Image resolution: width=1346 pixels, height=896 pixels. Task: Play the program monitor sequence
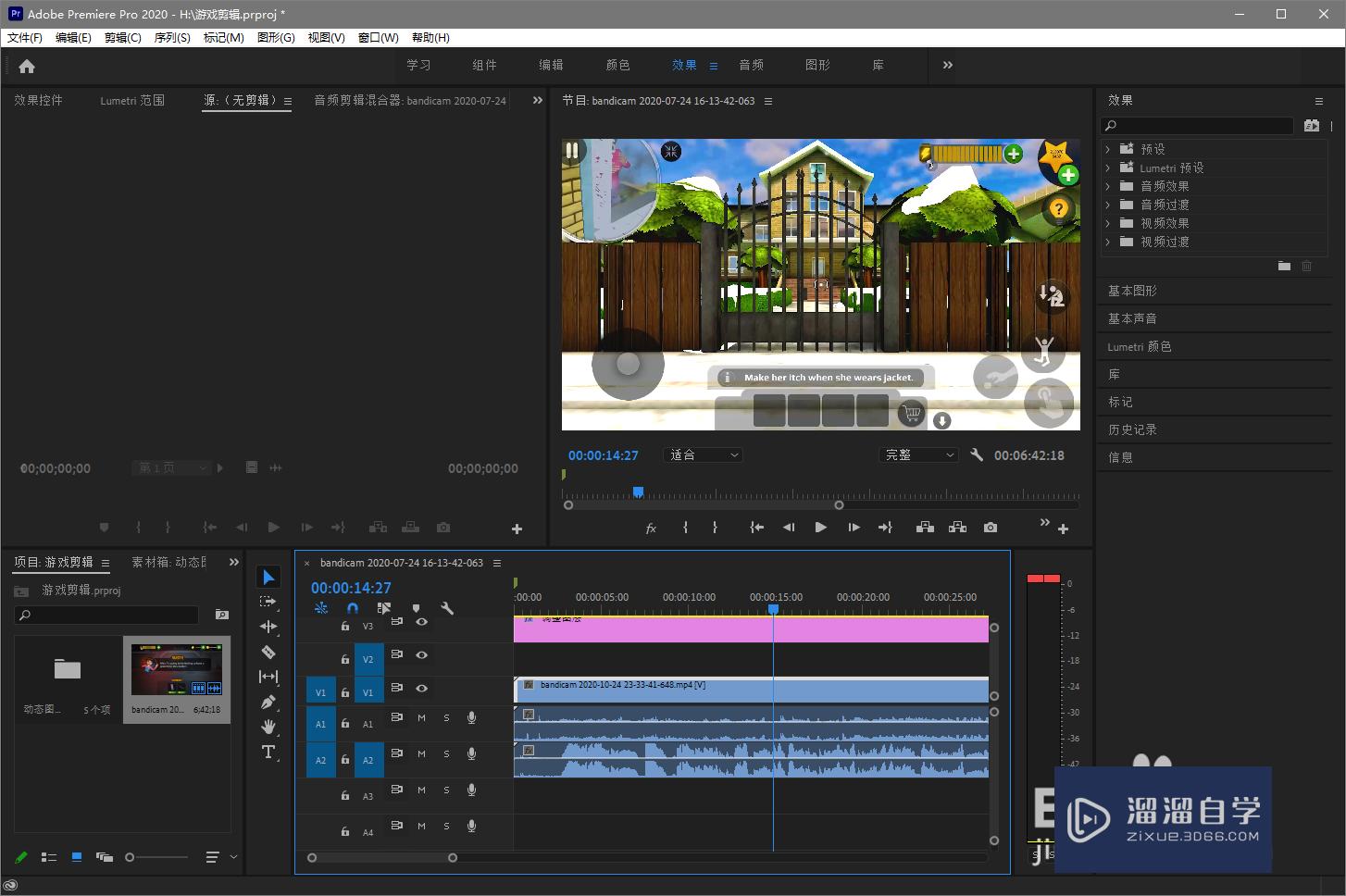click(x=820, y=528)
